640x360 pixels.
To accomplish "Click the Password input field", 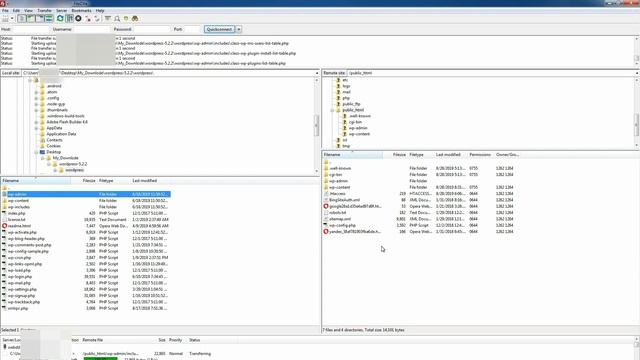I will coord(151,29).
